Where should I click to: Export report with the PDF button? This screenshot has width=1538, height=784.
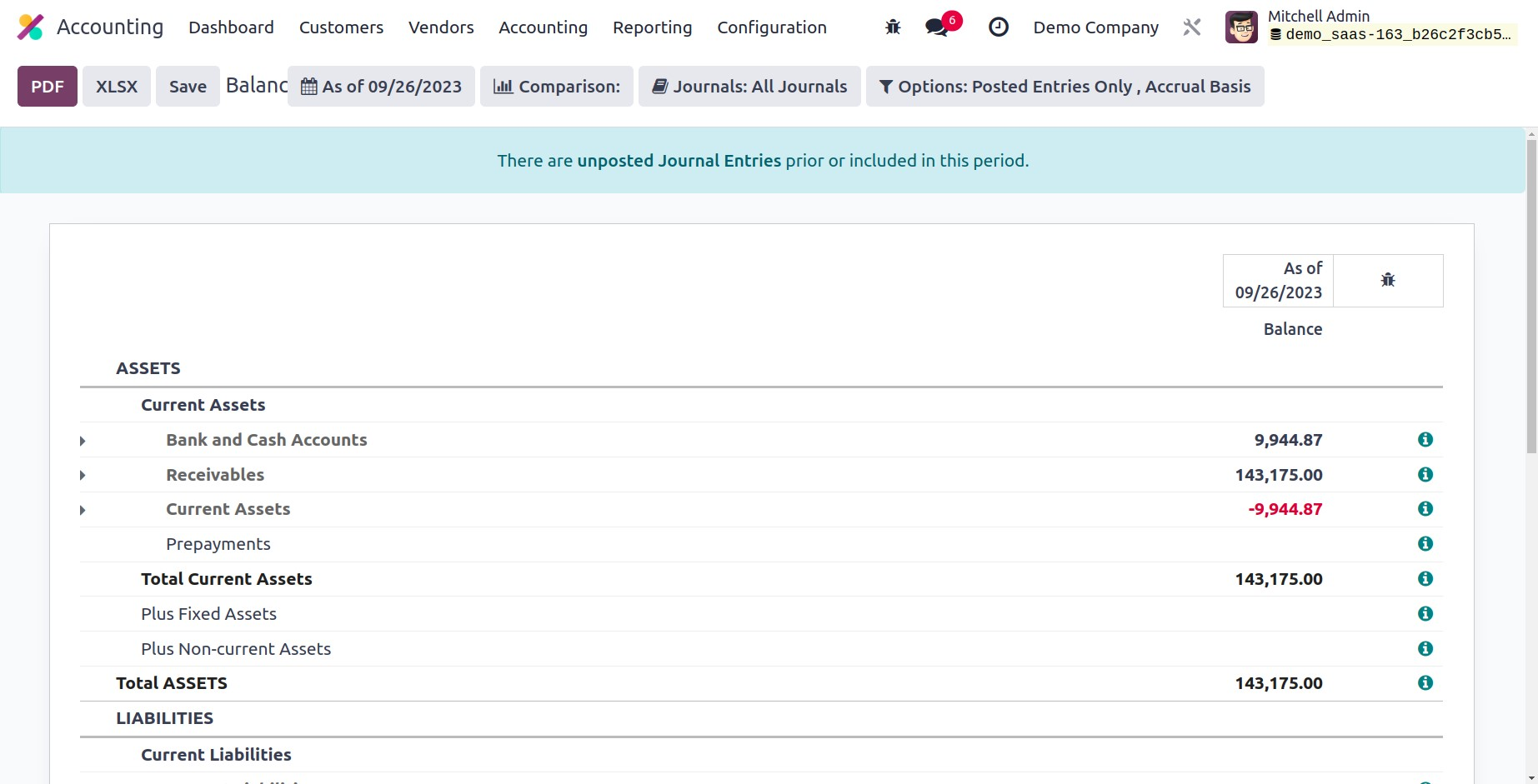(48, 87)
